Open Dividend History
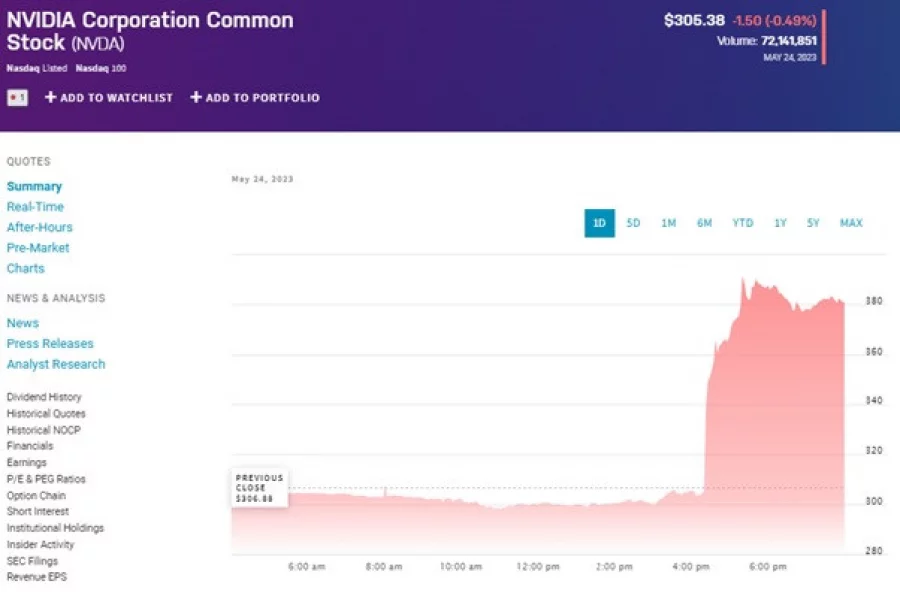The height and width of the screenshot is (602, 900). (44, 397)
